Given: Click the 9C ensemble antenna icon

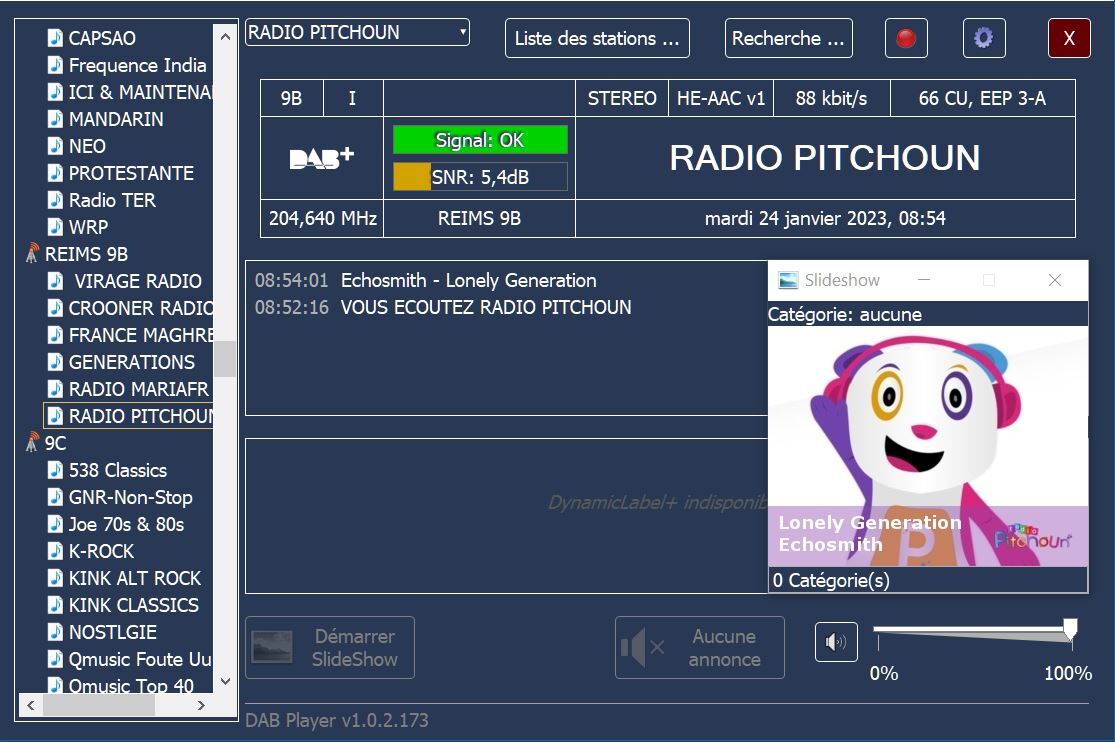Looking at the screenshot, I should 32,442.
